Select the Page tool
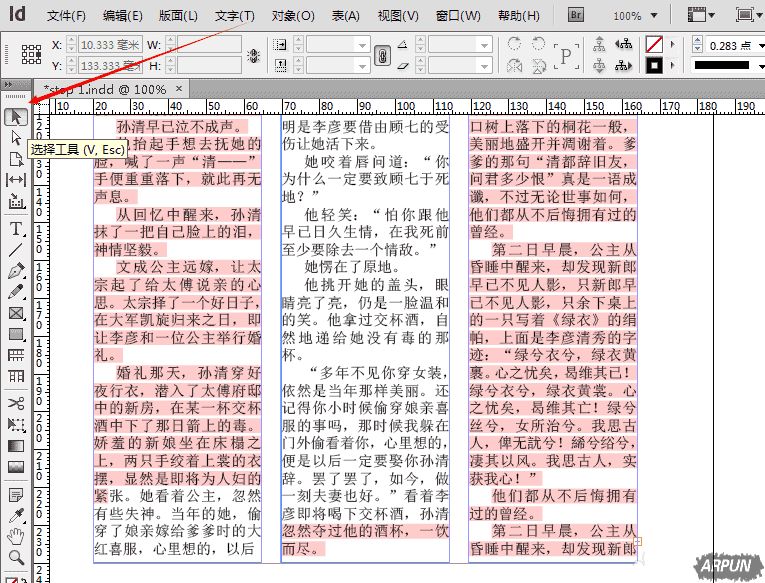The image size is (765, 583). 16,159
